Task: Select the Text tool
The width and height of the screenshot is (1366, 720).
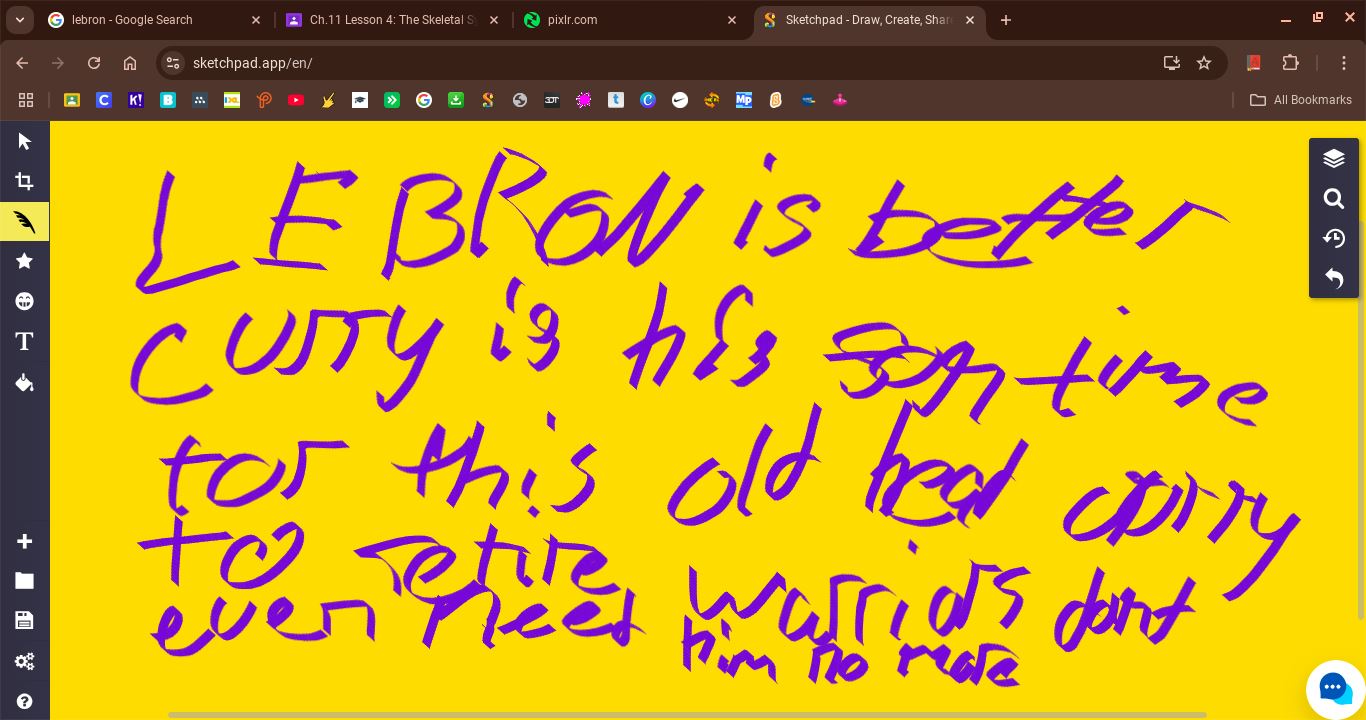Action: (24, 342)
